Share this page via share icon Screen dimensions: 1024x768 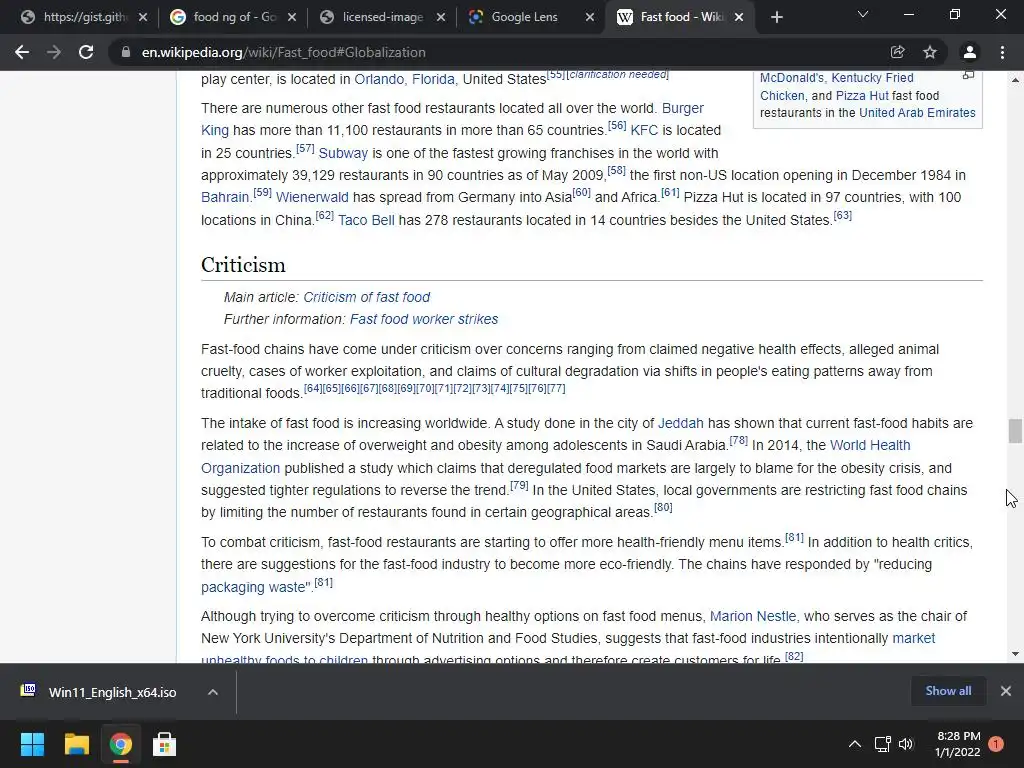pos(897,52)
